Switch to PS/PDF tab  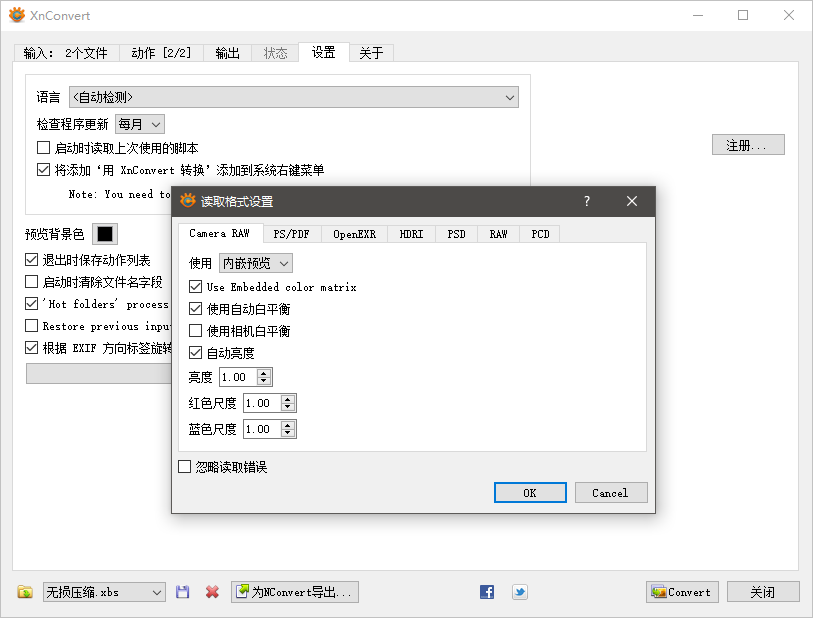coord(291,234)
